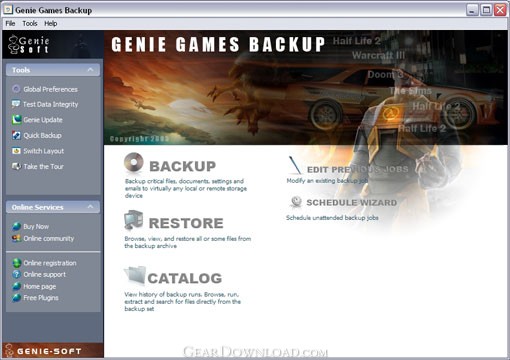Click the Online Services panel header
Image resolution: width=510 pixels, height=360 pixels.
[x=53, y=207]
